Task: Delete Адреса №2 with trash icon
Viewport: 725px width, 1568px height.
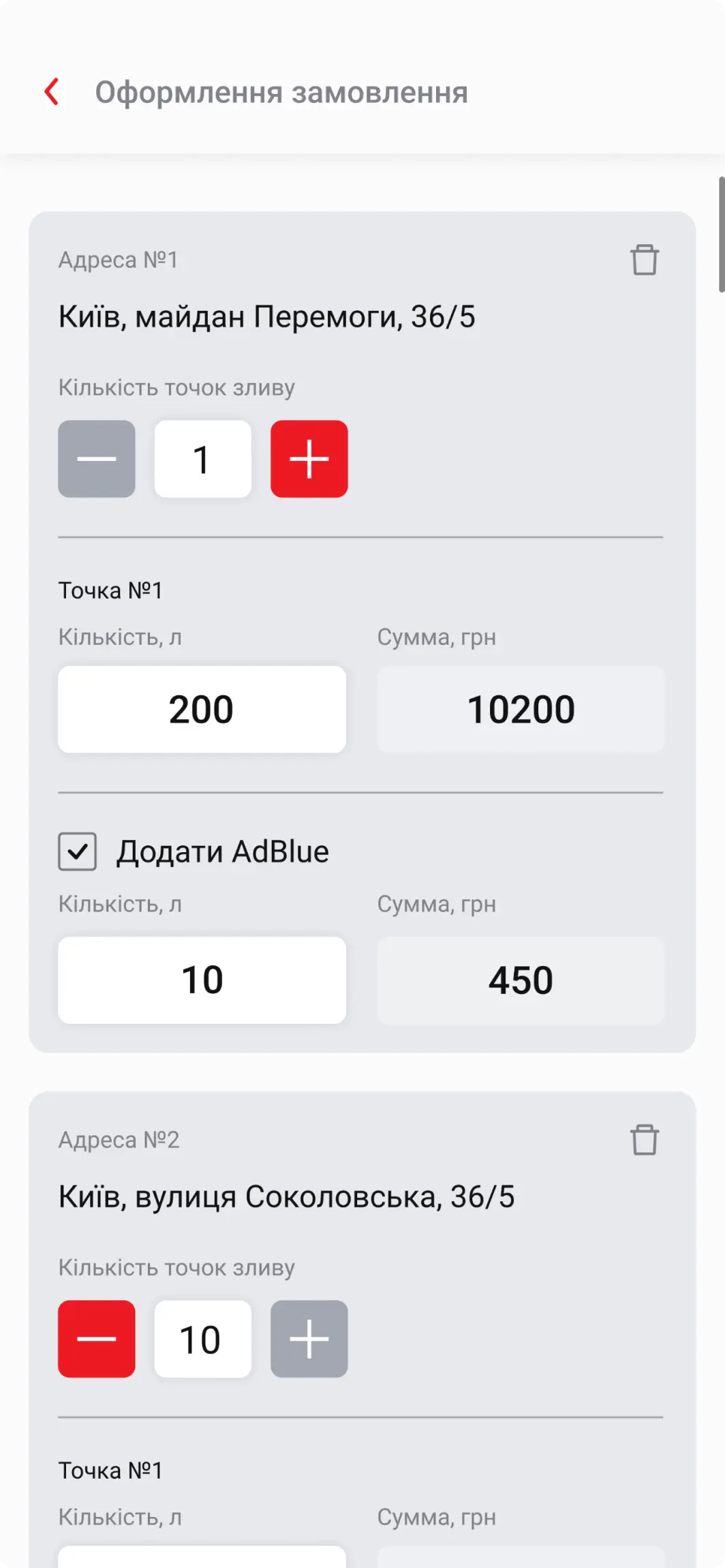Action: pyautogui.click(x=644, y=1140)
